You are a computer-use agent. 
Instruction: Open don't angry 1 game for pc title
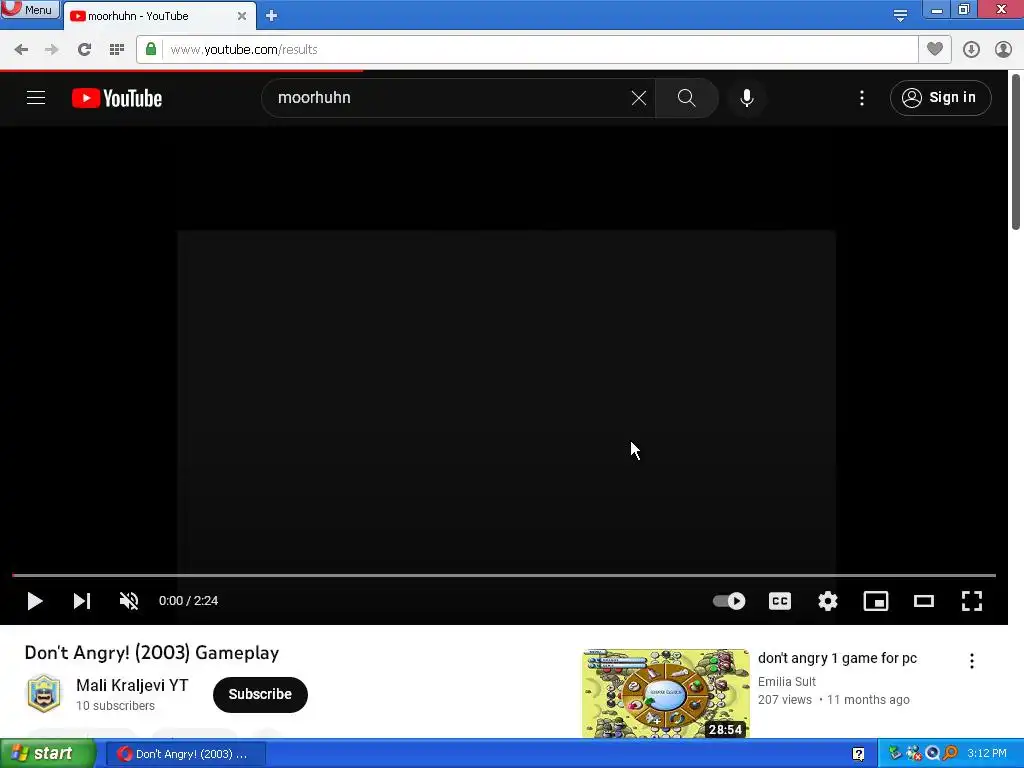[837, 658]
